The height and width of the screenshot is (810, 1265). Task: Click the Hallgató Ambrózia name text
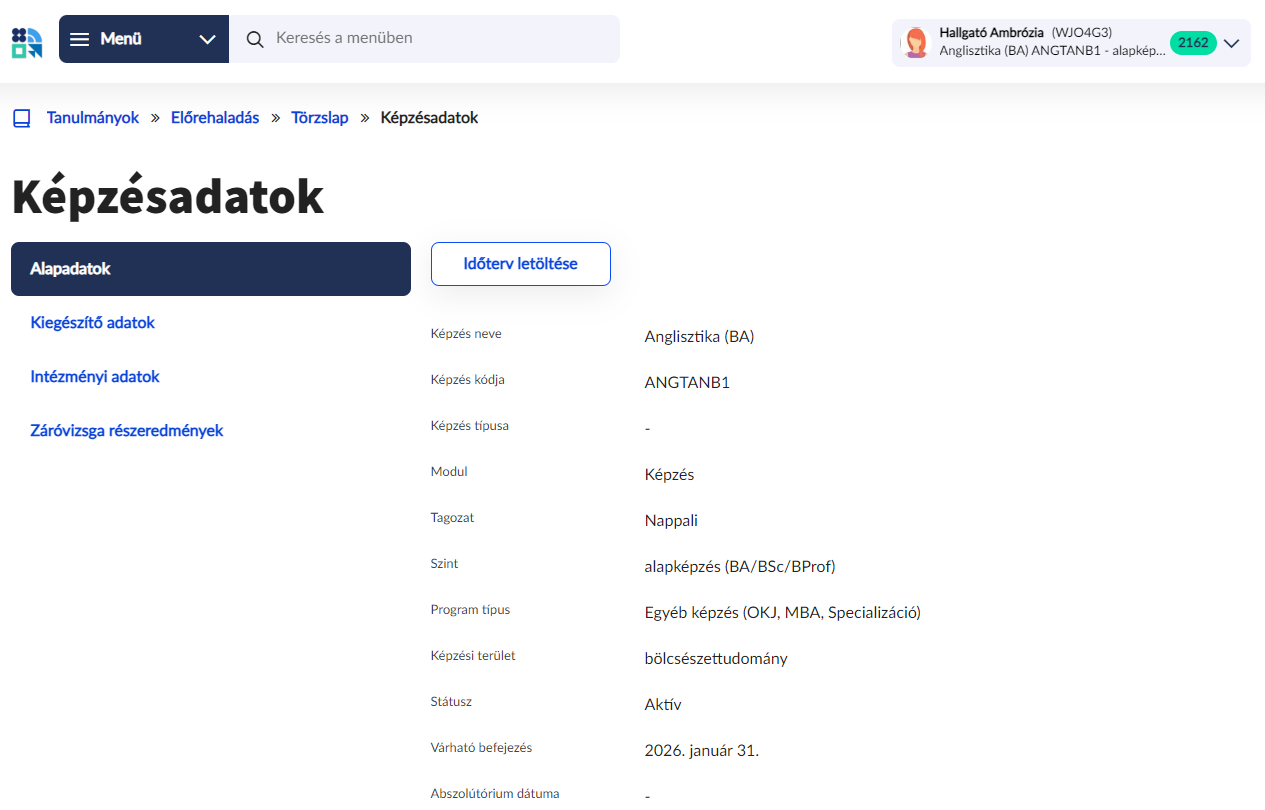pyautogui.click(x=991, y=32)
